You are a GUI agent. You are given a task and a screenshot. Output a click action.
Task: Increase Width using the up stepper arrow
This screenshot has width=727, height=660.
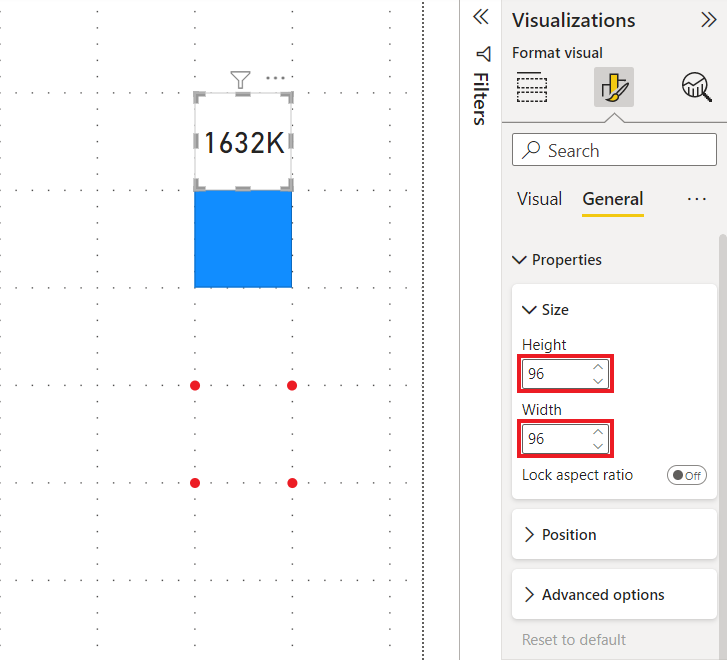point(598,432)
